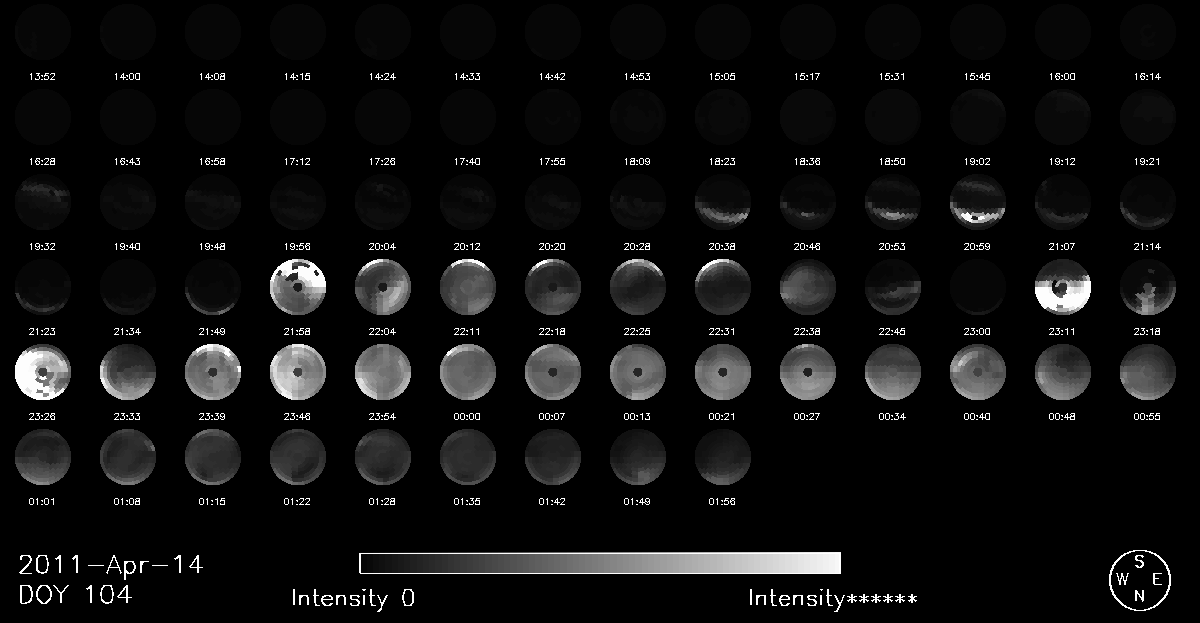Screen dimensions: 1200x623
Task: Pick the disk image labeled 00:13
Action: (x=638, y=372)
